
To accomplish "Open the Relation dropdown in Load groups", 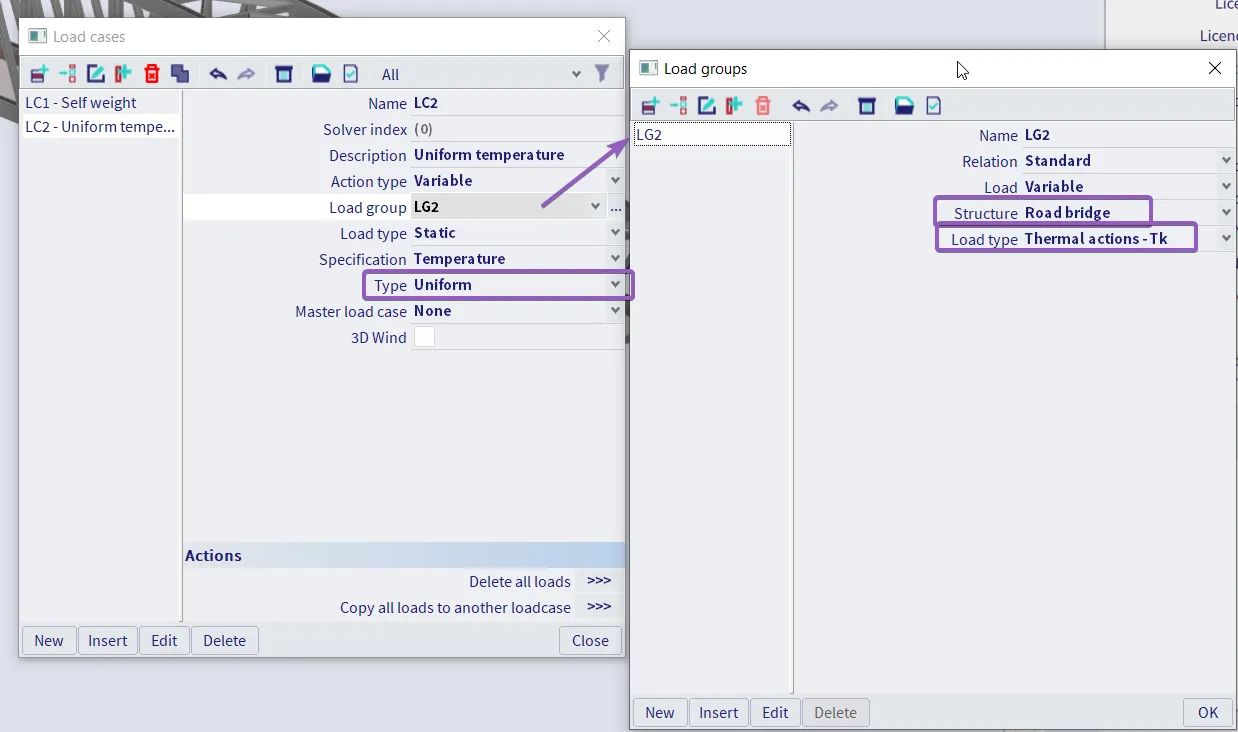I will pos(1226,161).
